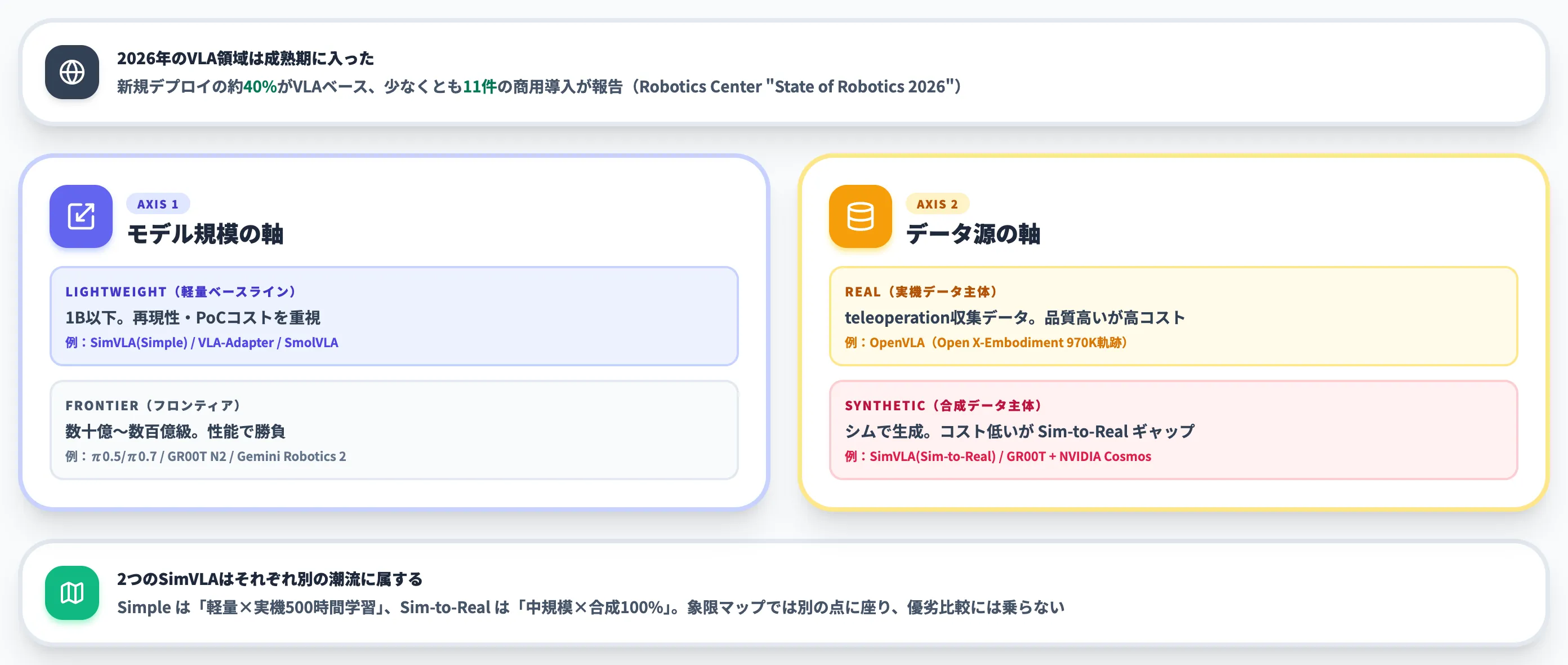The height and width of the screenshot is (665, 1568).
Task: Select the AXIS 1 badge
Action: (158, 204)
